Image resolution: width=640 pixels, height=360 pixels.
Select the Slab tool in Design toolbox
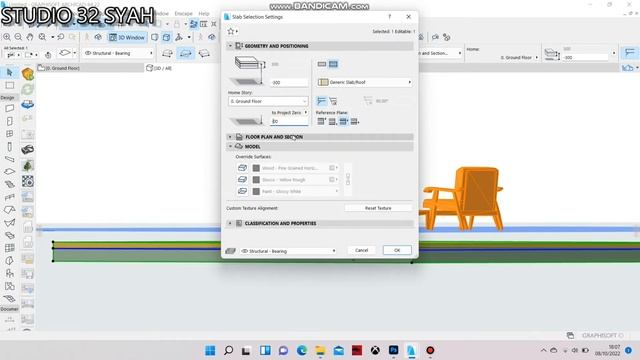point(9,172)
